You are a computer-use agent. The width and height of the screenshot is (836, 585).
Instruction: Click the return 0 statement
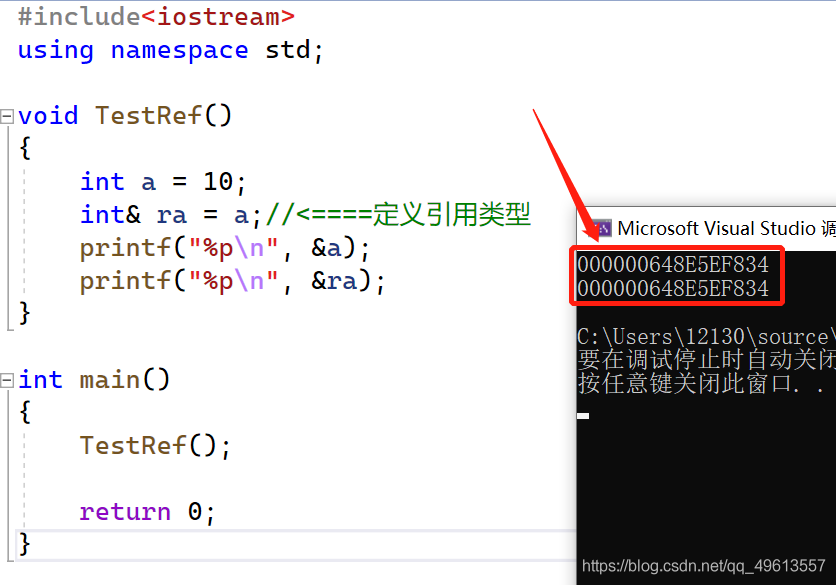147,512
